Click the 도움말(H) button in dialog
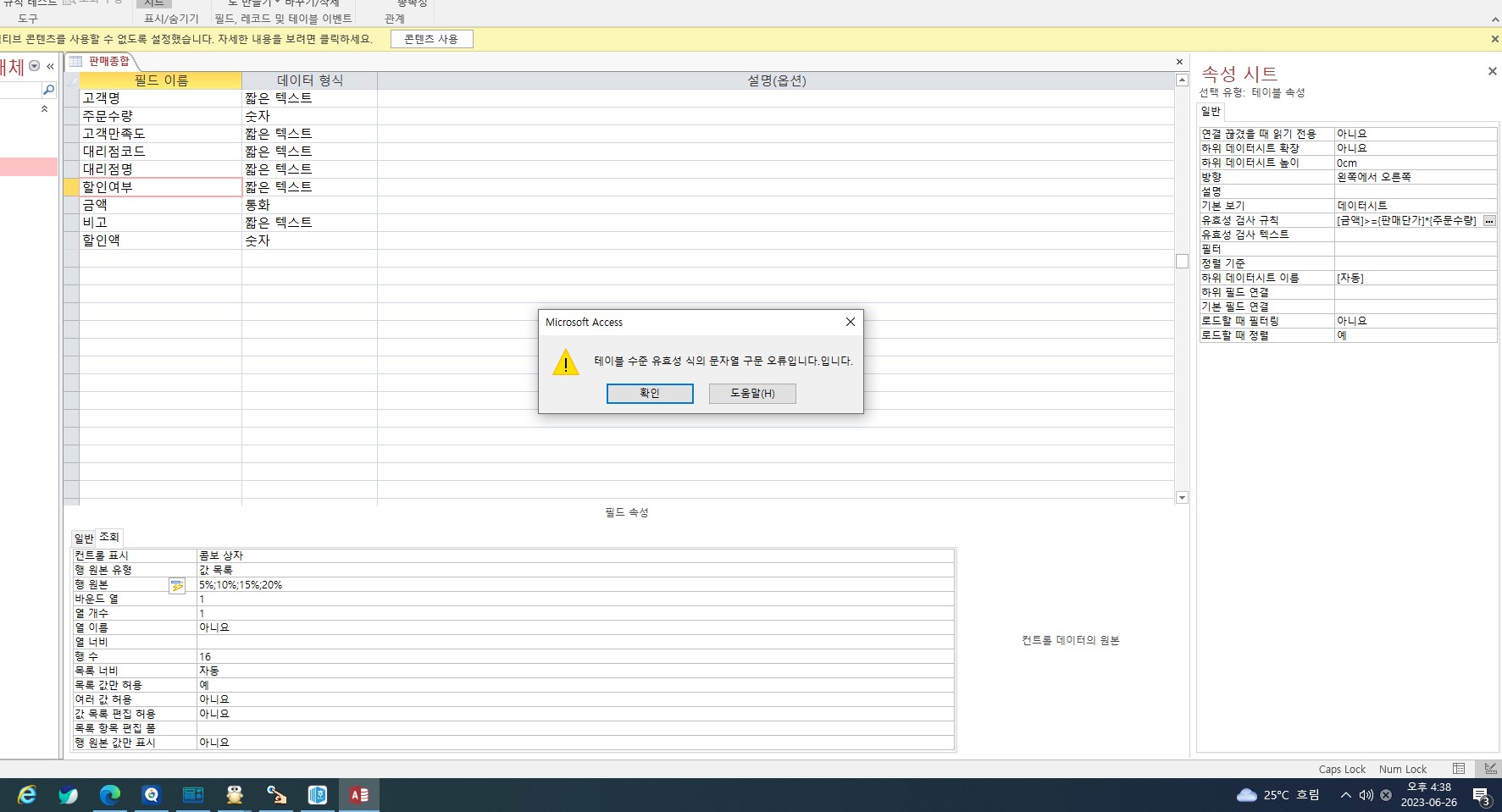The width and height of the screenshot is (1502, 812). (x=752, y=394)
